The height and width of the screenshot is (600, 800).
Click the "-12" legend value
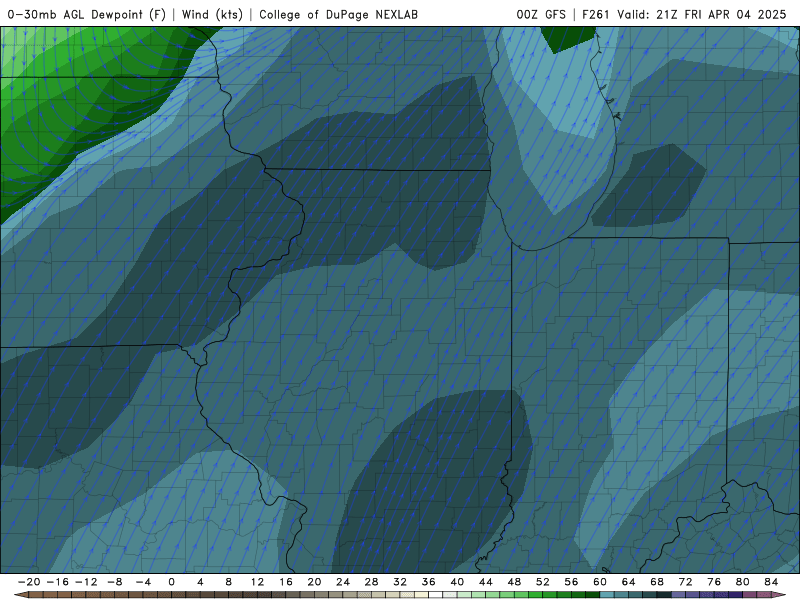coord(86,582)
